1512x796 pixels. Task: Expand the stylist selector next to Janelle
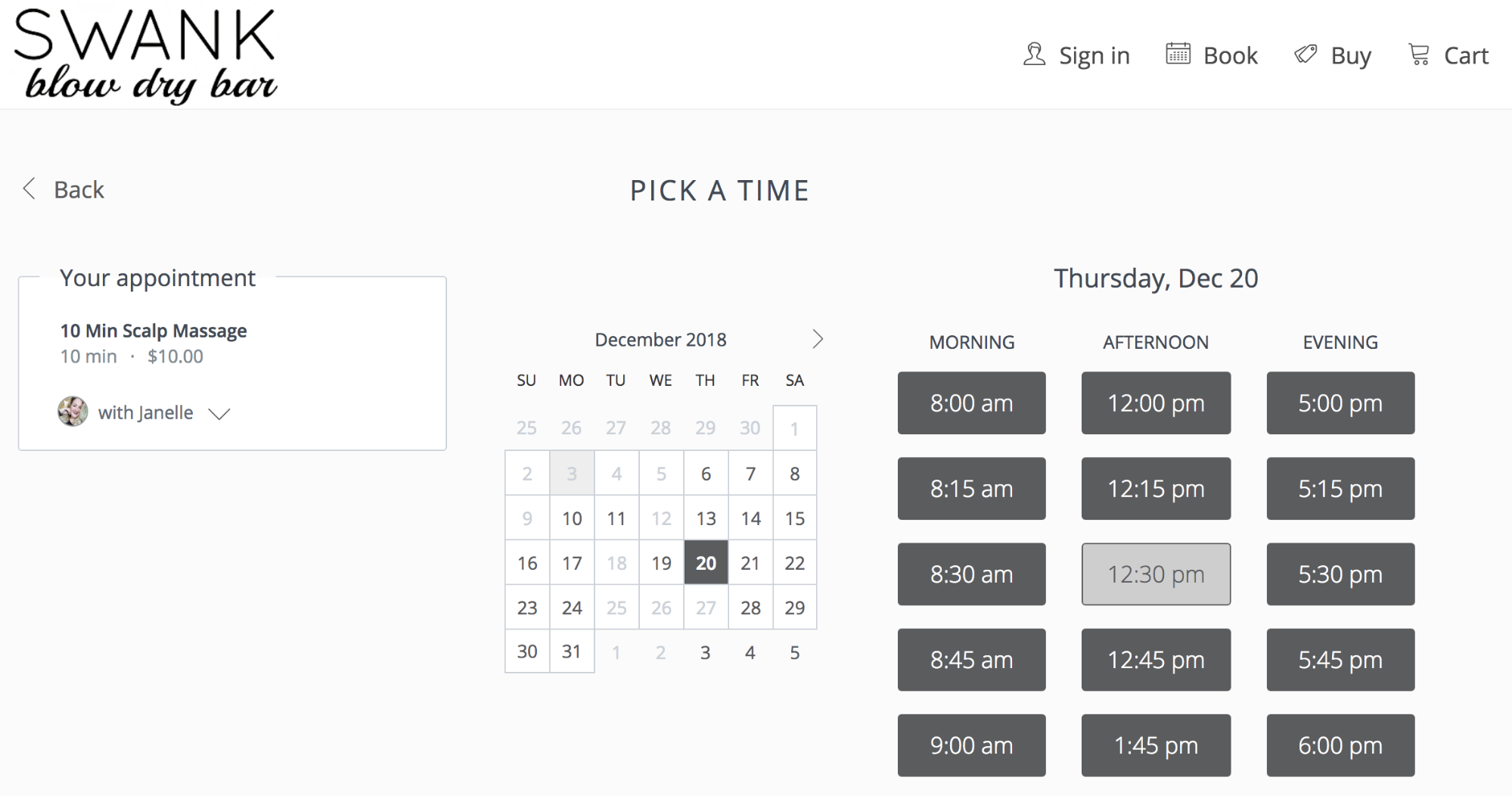point(219,414)
